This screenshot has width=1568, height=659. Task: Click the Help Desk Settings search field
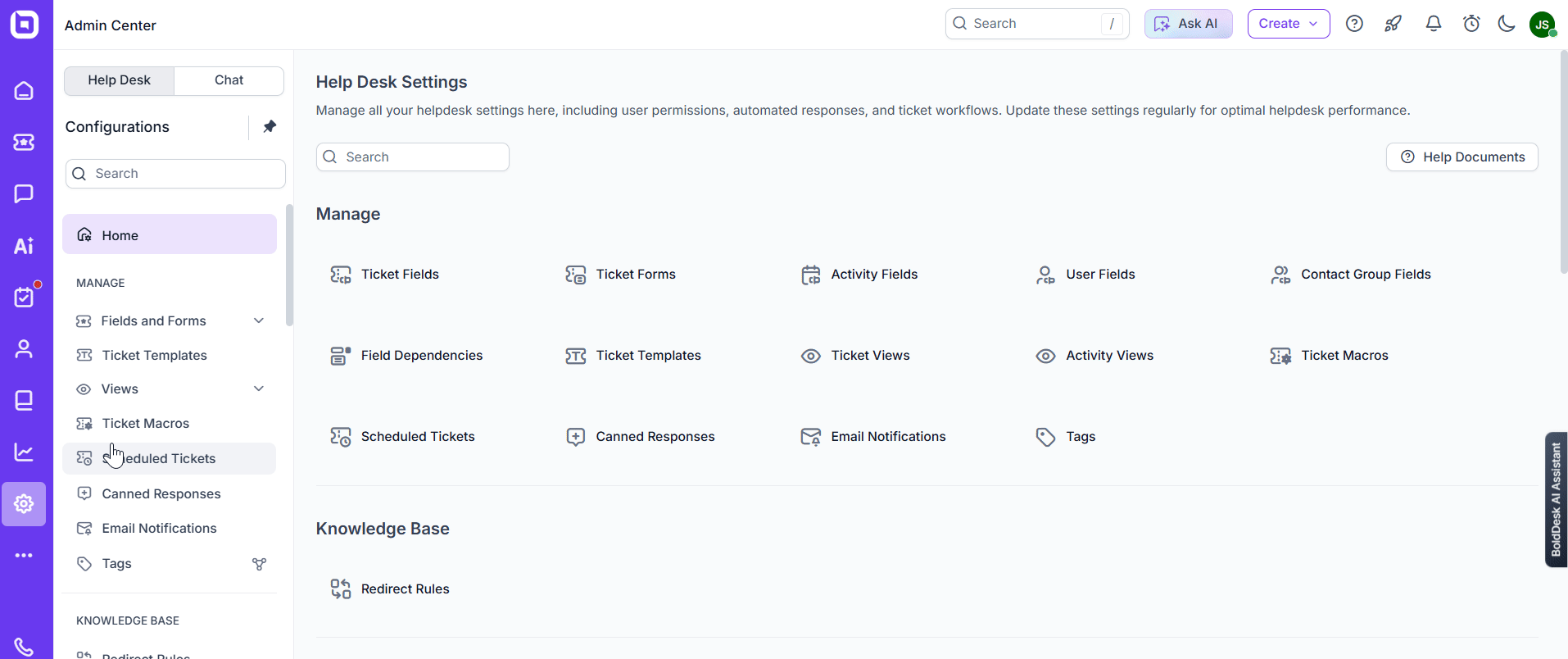413,157
